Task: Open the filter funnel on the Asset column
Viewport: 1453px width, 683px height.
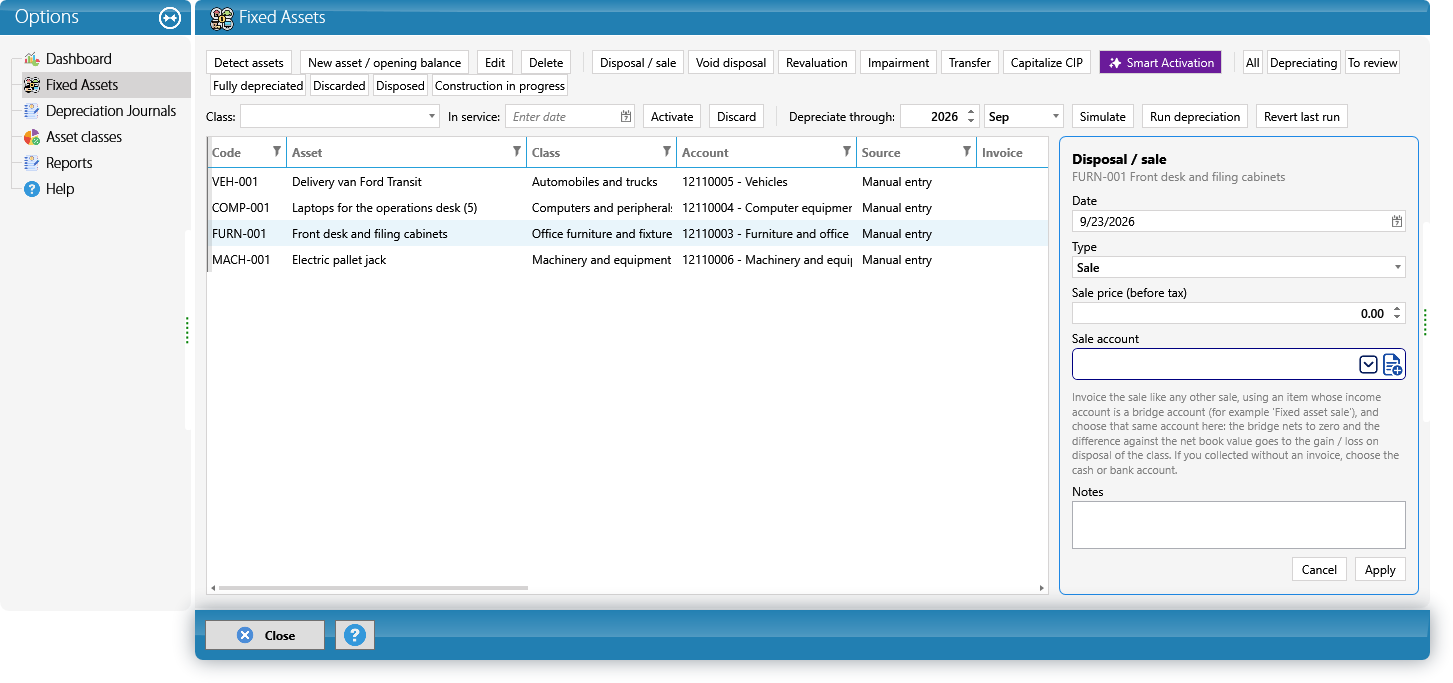Action: point(517,152)
